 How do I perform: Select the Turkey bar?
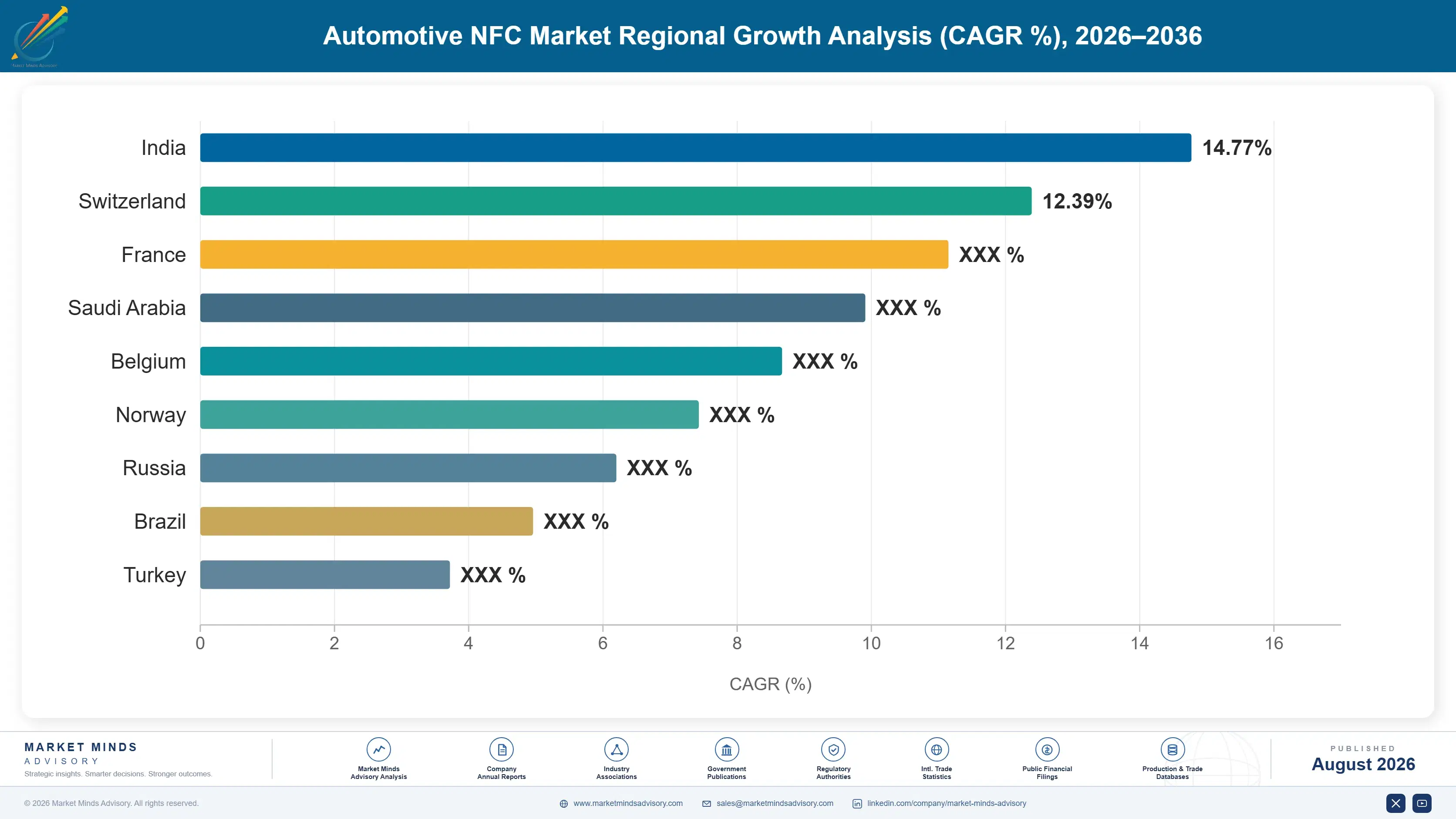[x=325, y=574]
